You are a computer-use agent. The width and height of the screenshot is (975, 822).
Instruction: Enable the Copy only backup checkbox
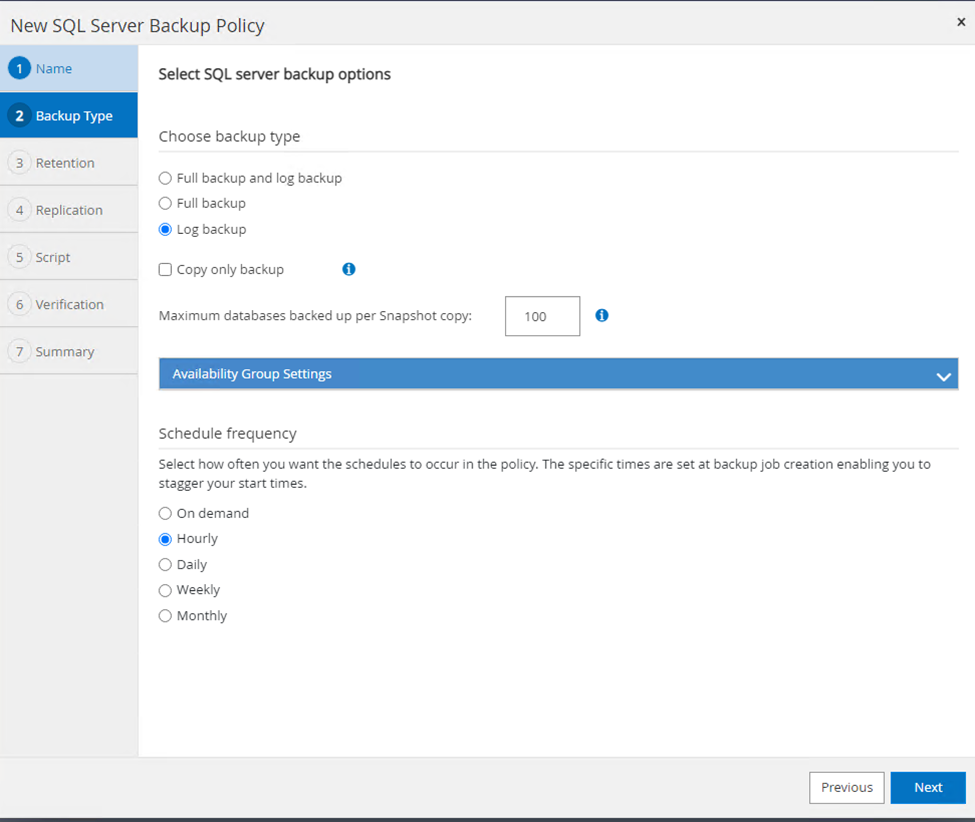coord(166,270)
